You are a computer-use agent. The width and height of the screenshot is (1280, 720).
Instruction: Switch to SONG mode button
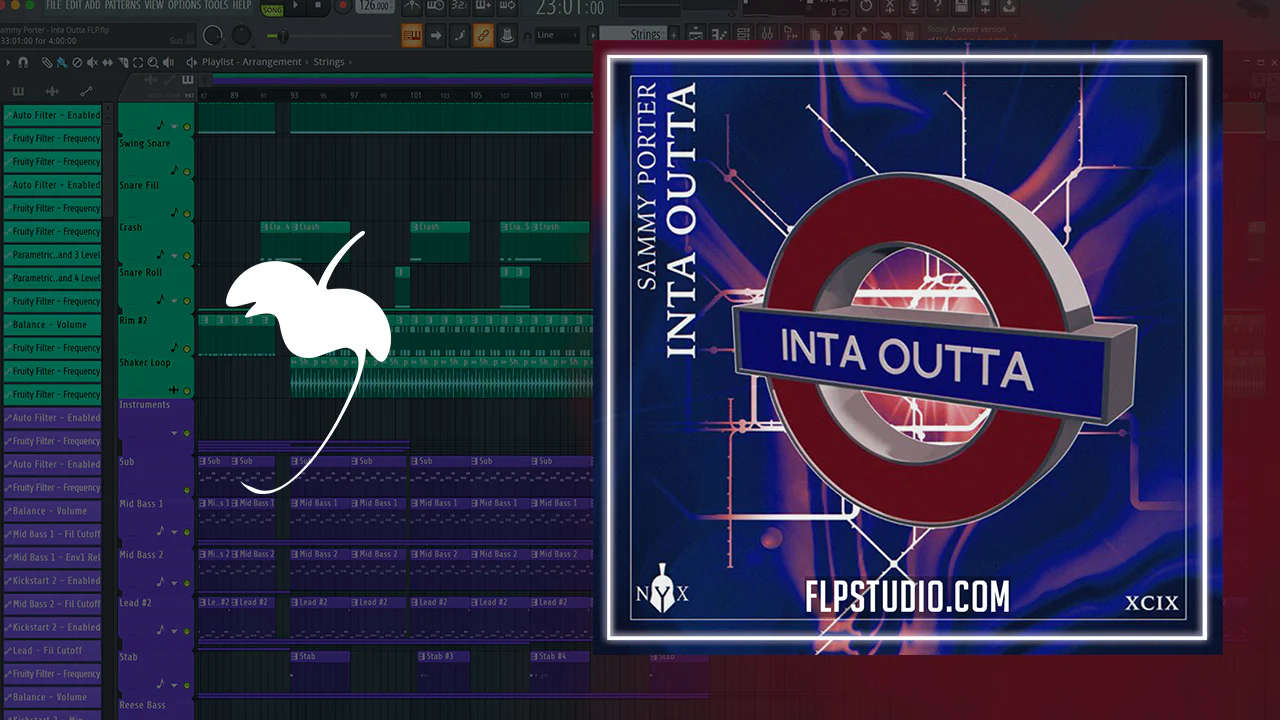coord(272,8)
